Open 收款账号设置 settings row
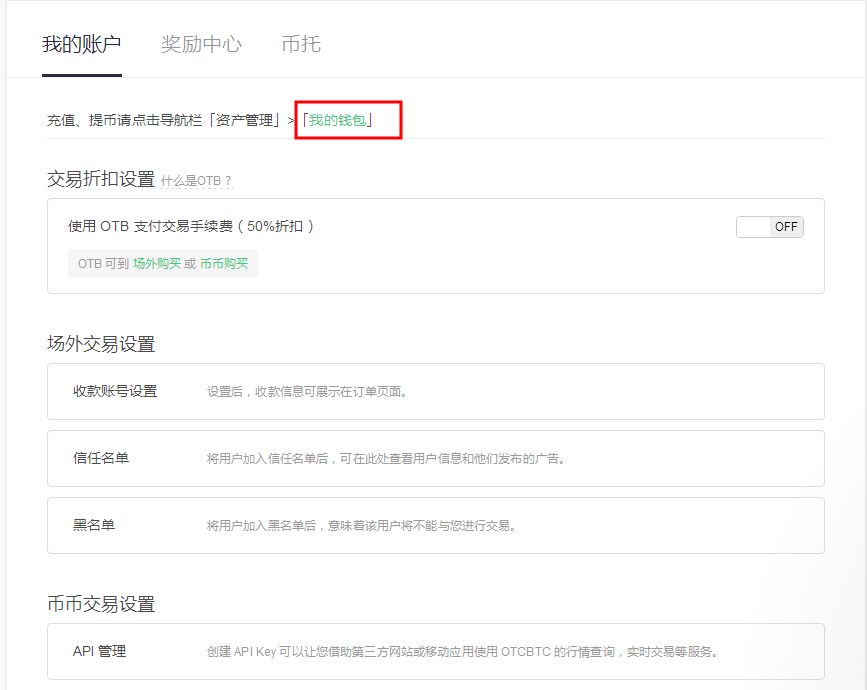The height and width of the screenshot is (690, 867). tap(115, 391)
